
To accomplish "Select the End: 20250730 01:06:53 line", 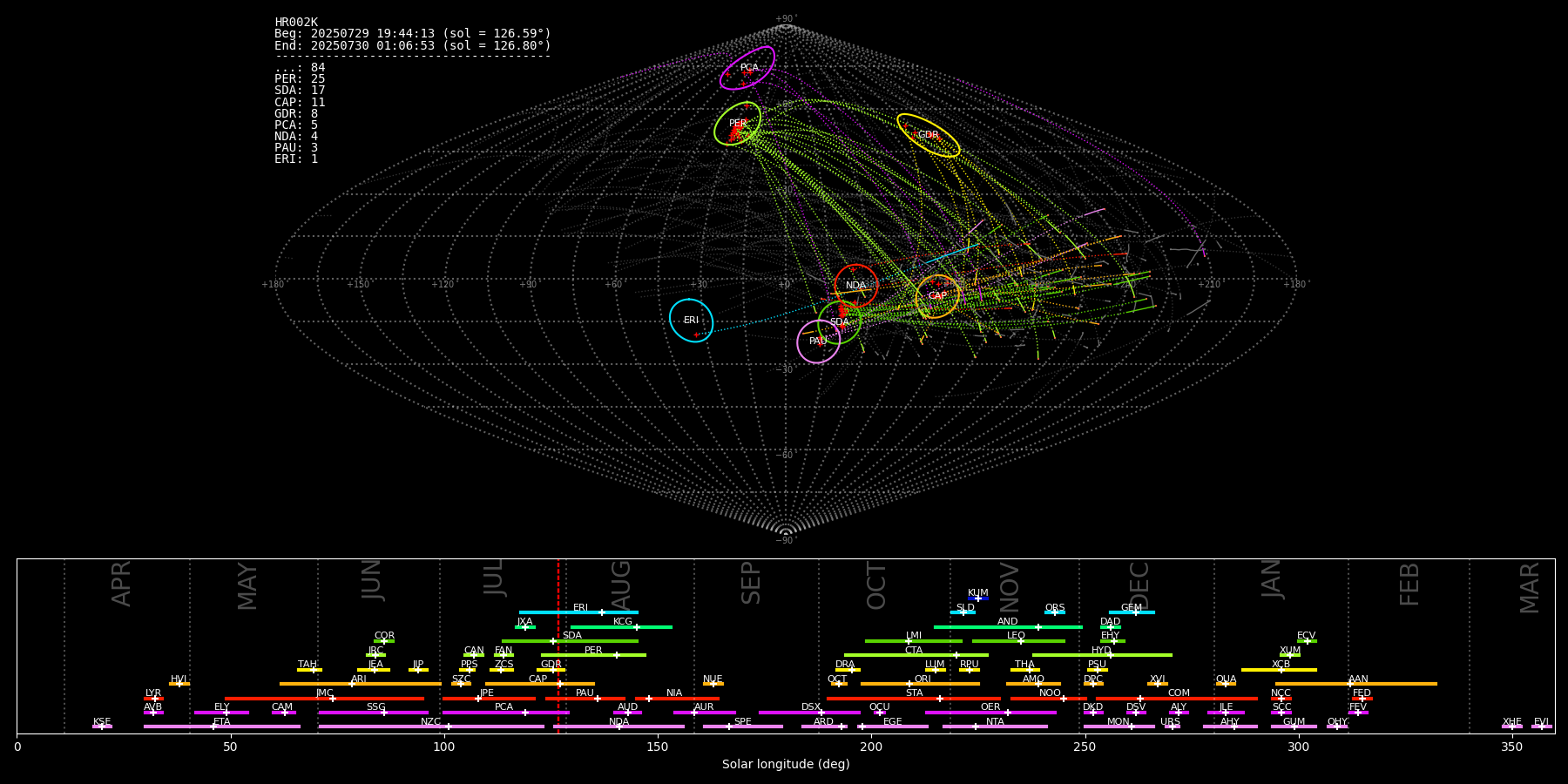I will point(413,45).
